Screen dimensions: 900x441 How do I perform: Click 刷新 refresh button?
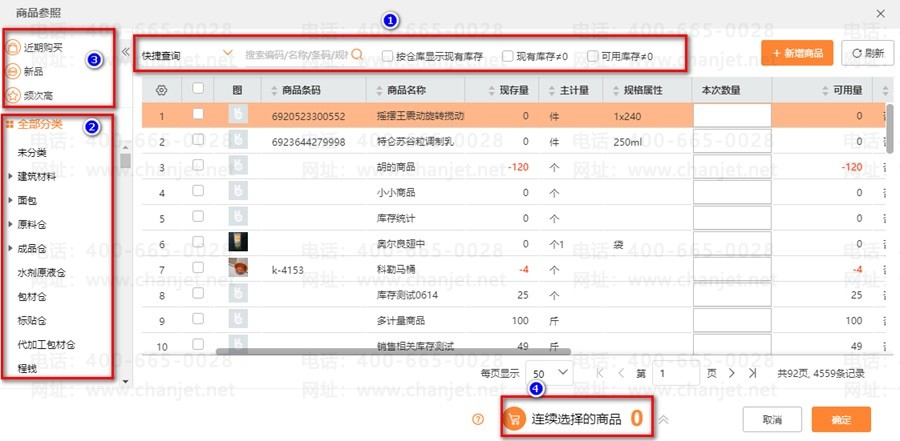(868, 53)
